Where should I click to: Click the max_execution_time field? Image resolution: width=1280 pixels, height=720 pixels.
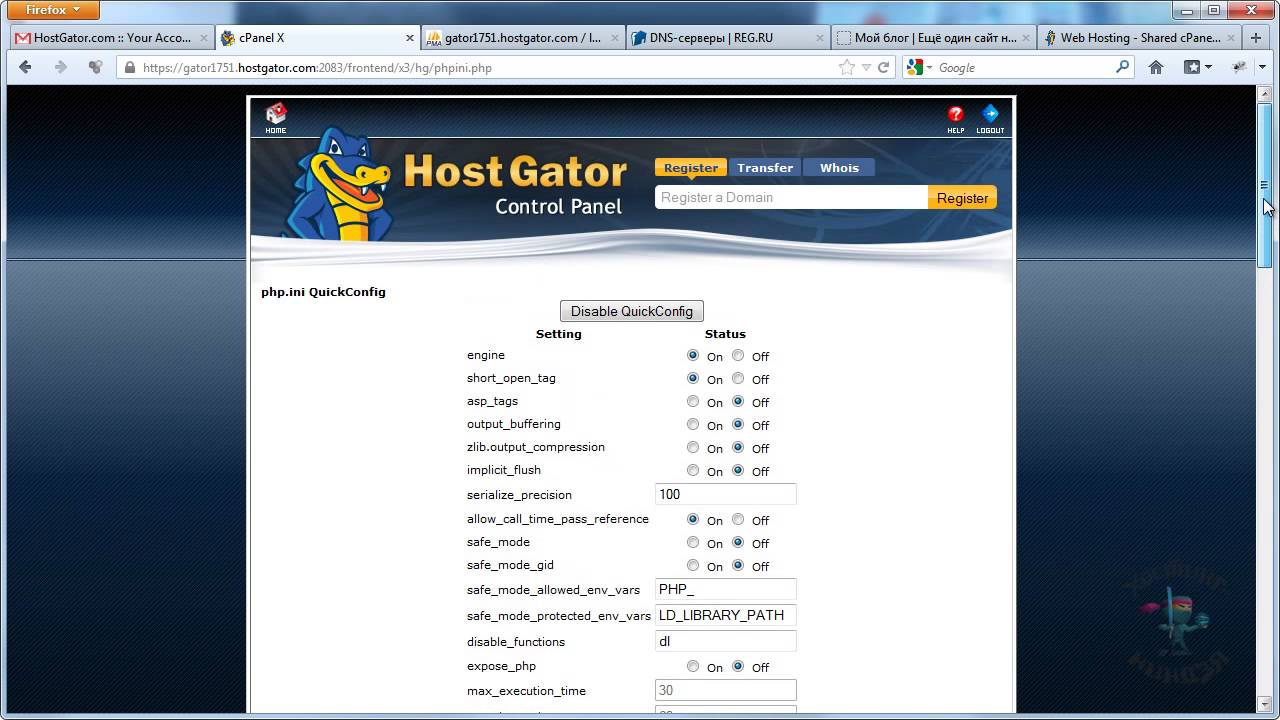point(726,690)
